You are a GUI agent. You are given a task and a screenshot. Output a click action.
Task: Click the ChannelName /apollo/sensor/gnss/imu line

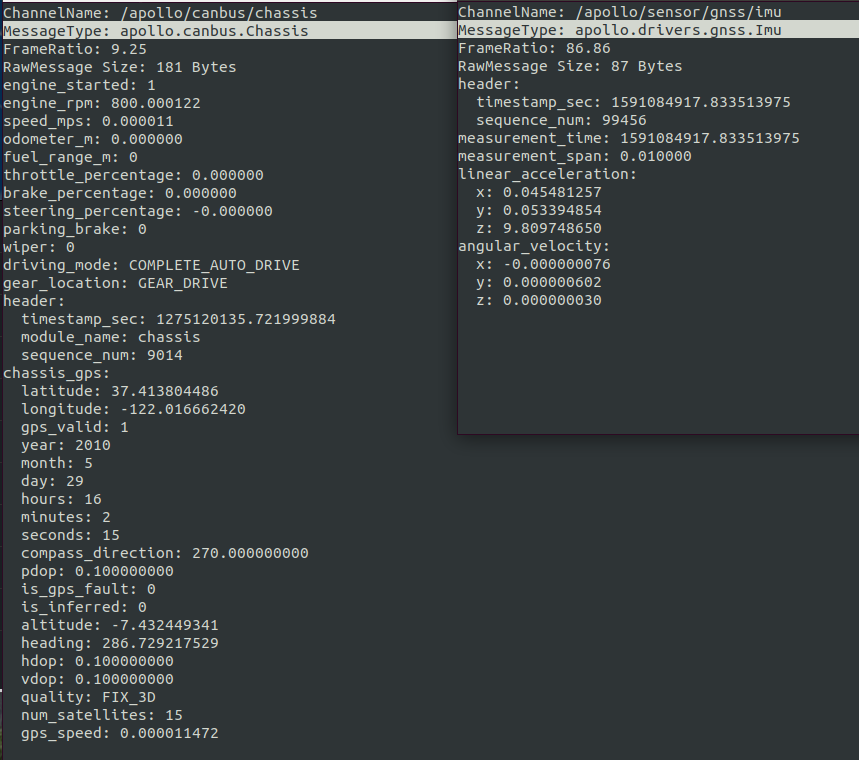click(620, 12)
